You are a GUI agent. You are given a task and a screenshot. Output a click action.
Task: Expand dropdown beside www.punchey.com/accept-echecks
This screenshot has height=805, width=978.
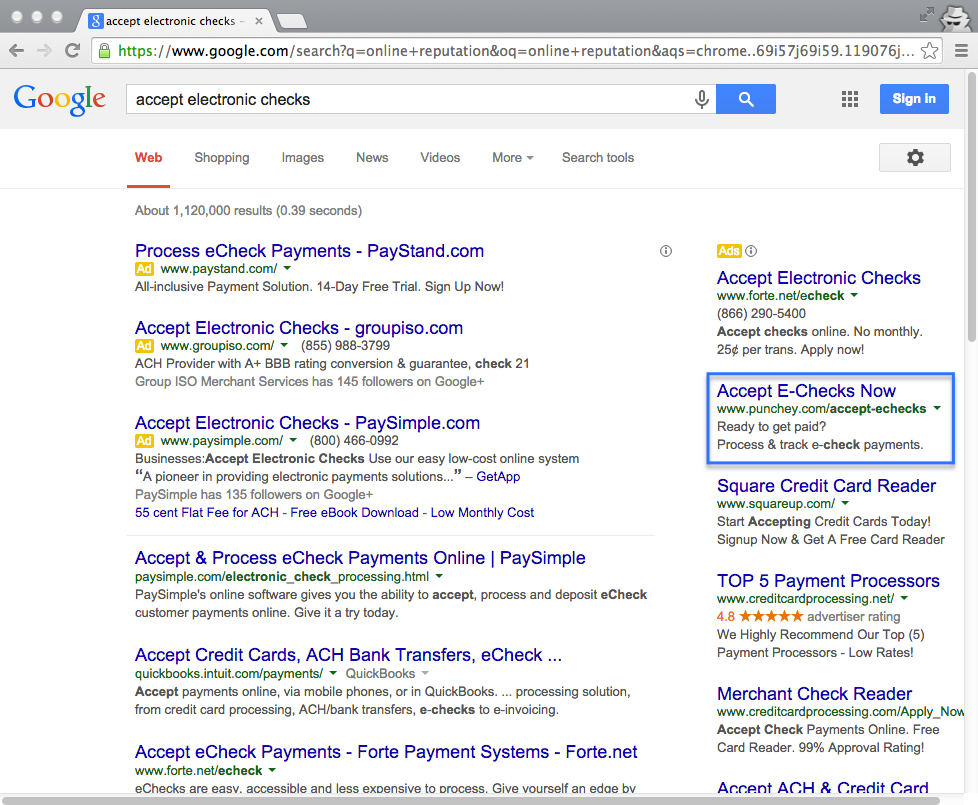pos(937,408)
